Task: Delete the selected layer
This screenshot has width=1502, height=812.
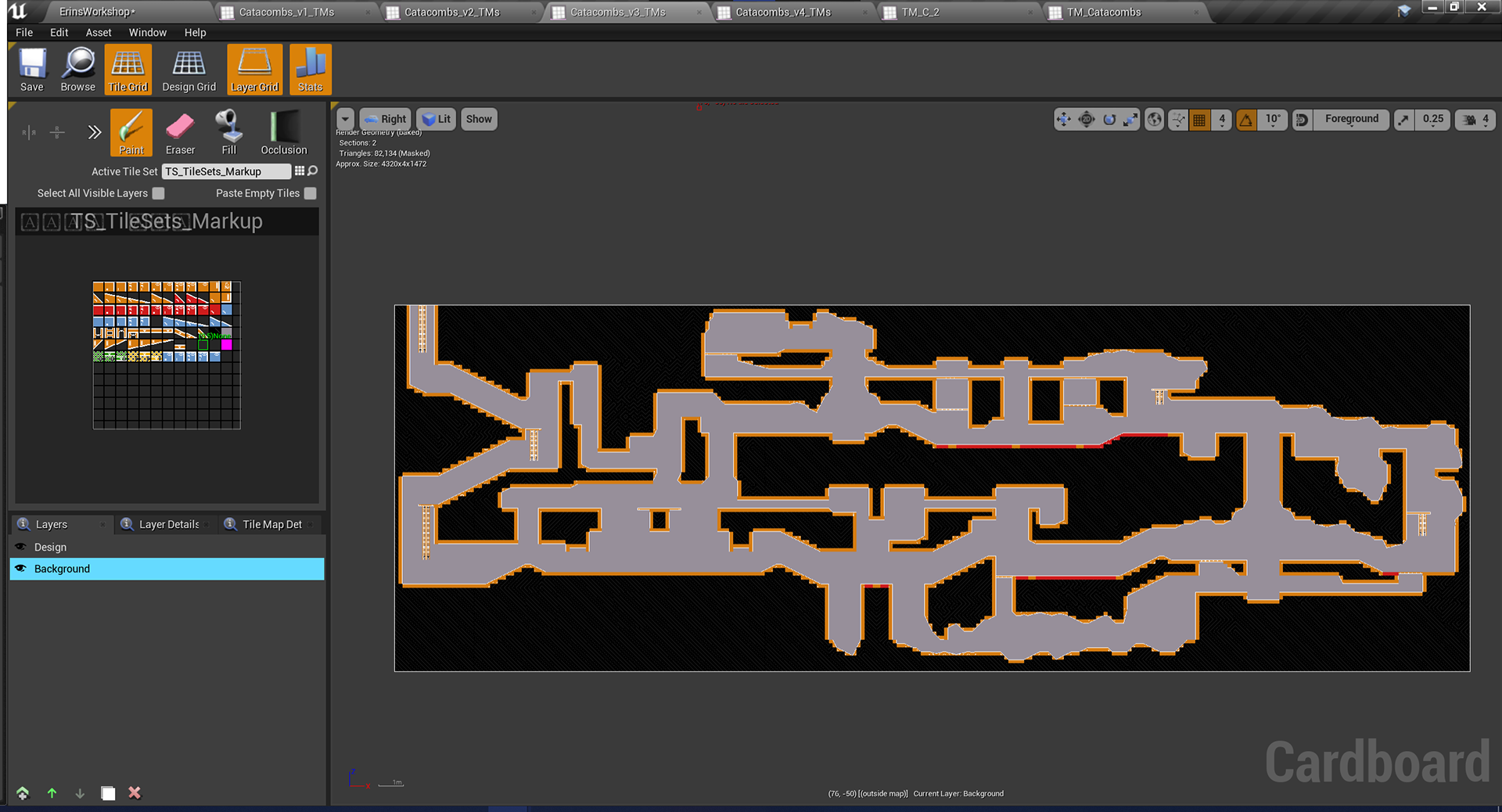Action: [135, 793]
